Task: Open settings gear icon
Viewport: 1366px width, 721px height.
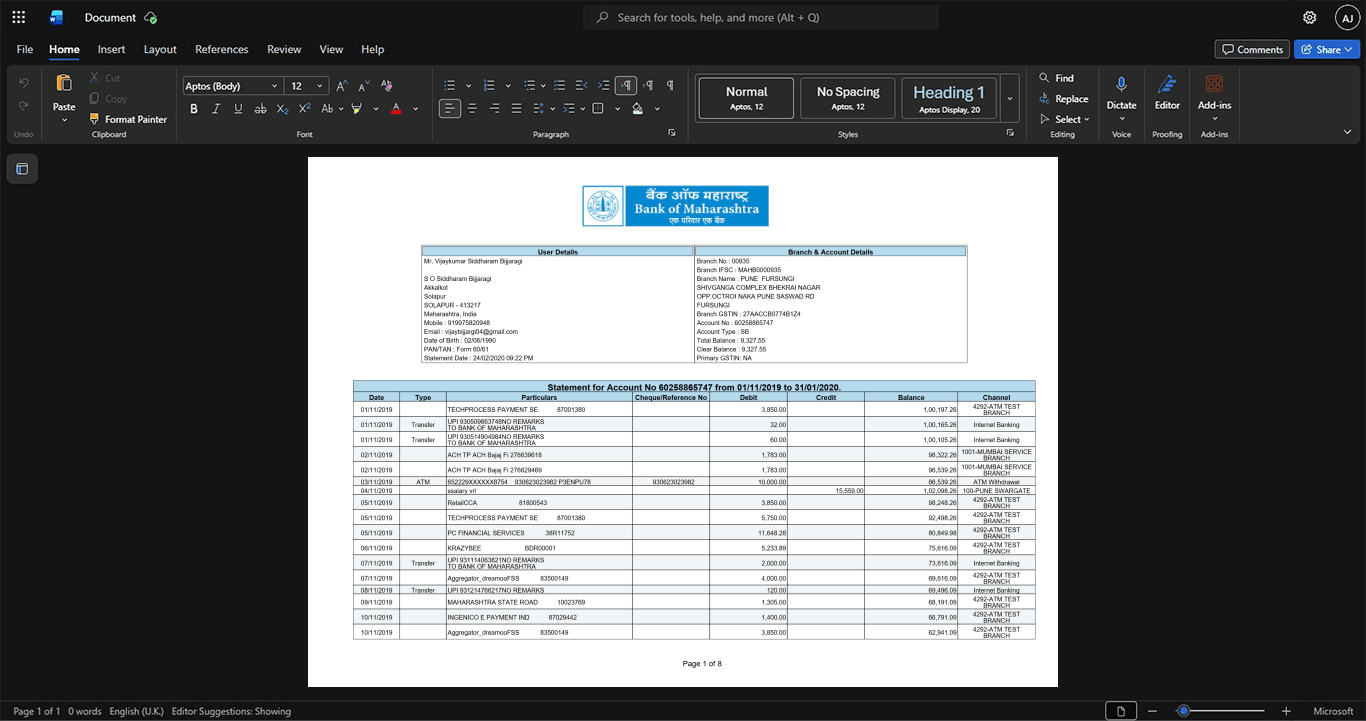Action: coord(1310,17)
